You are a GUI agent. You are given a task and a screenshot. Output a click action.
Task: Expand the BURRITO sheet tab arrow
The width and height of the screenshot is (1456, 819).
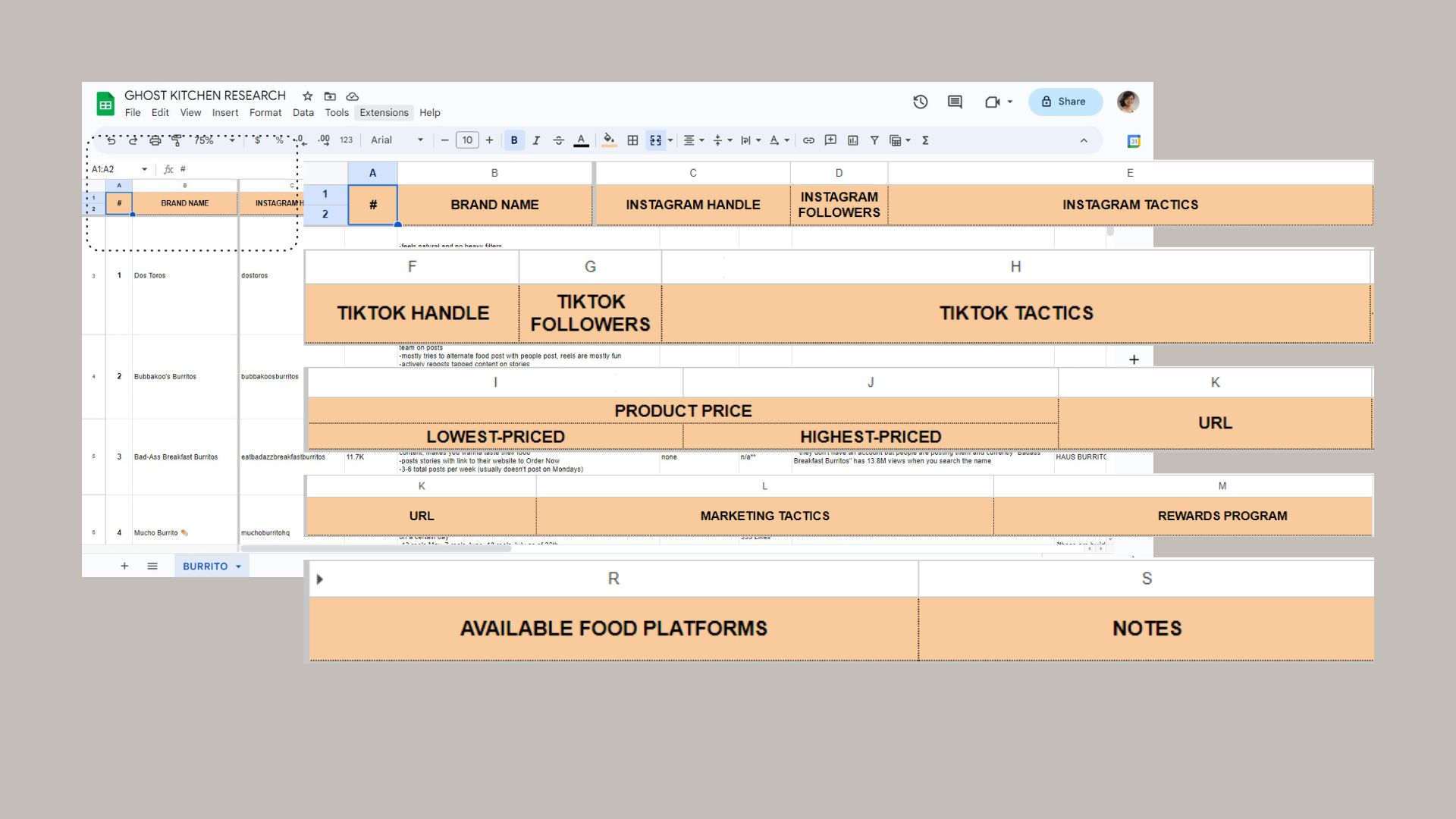238,566
